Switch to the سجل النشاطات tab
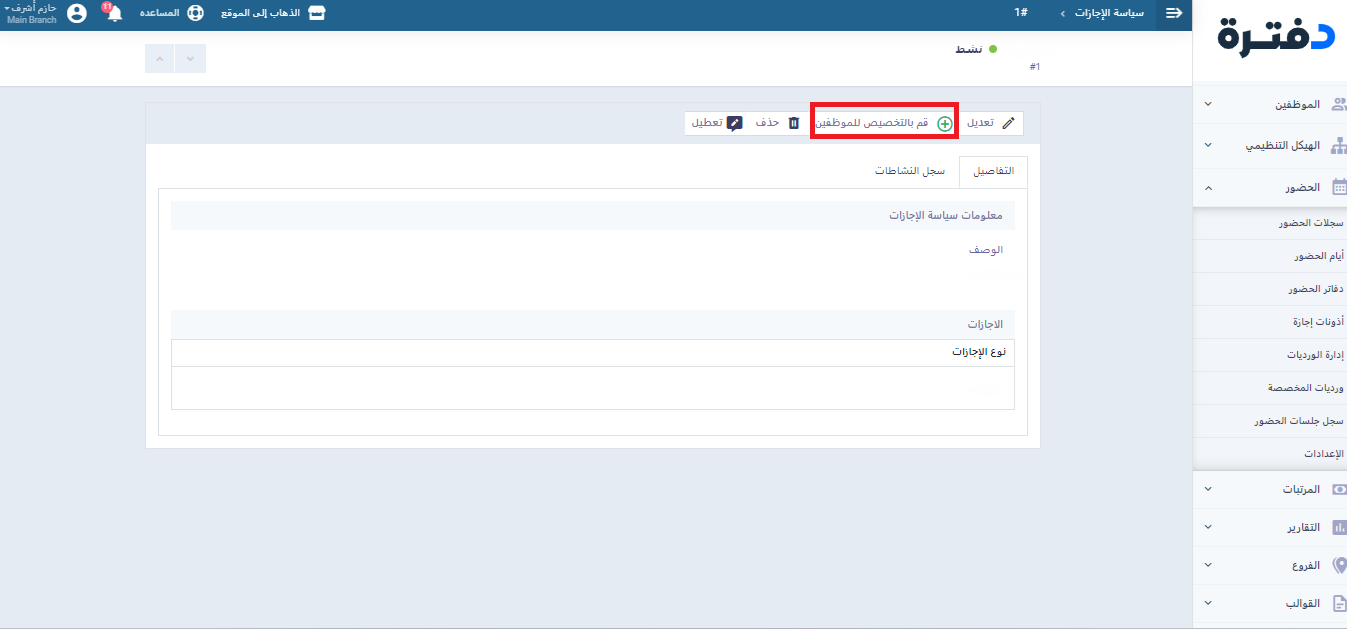Image resolution: width=1347 pixels, height=629 pixels. point(909,171)
